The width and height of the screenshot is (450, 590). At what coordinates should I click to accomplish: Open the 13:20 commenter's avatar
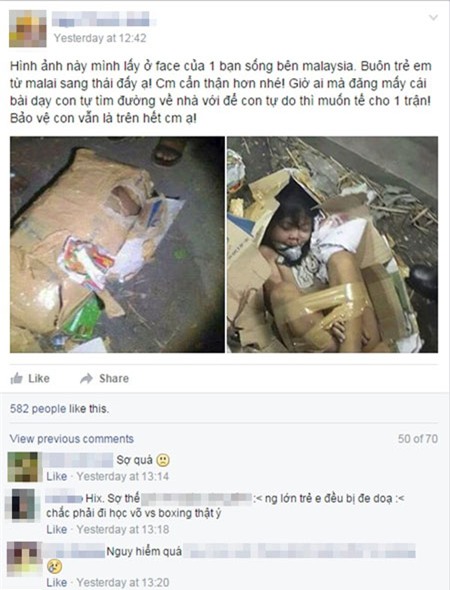pyautogui.click(x=24, y=559)
